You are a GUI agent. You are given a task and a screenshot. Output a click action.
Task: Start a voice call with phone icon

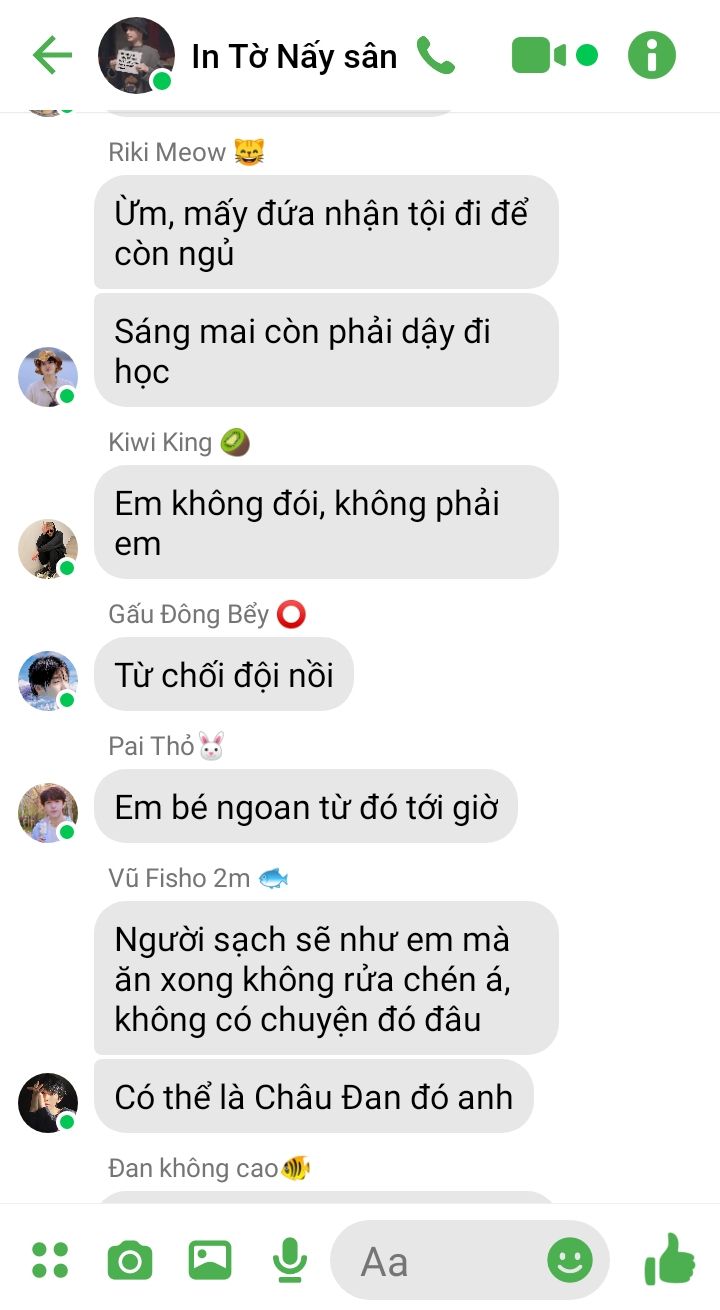click(436, 55)
